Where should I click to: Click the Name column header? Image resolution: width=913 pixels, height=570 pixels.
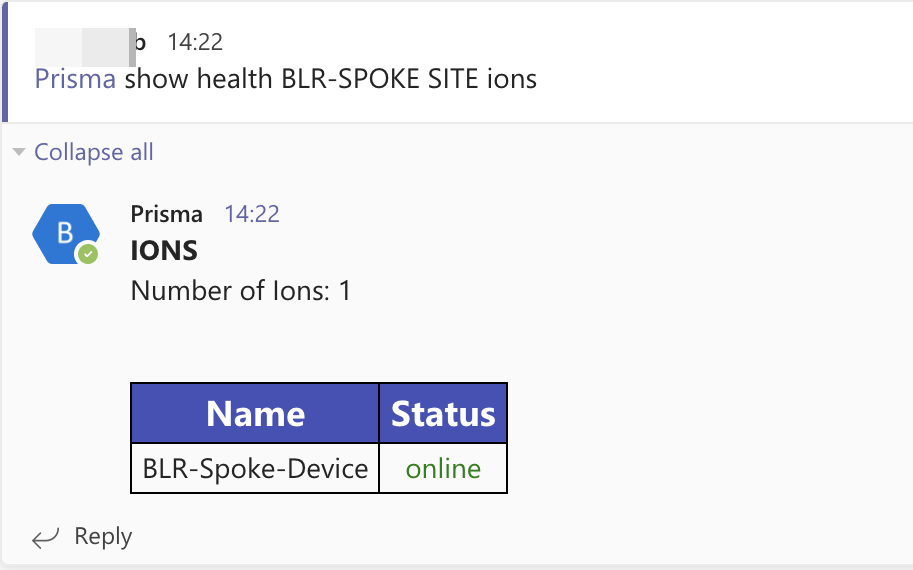[x=255, y=414]
